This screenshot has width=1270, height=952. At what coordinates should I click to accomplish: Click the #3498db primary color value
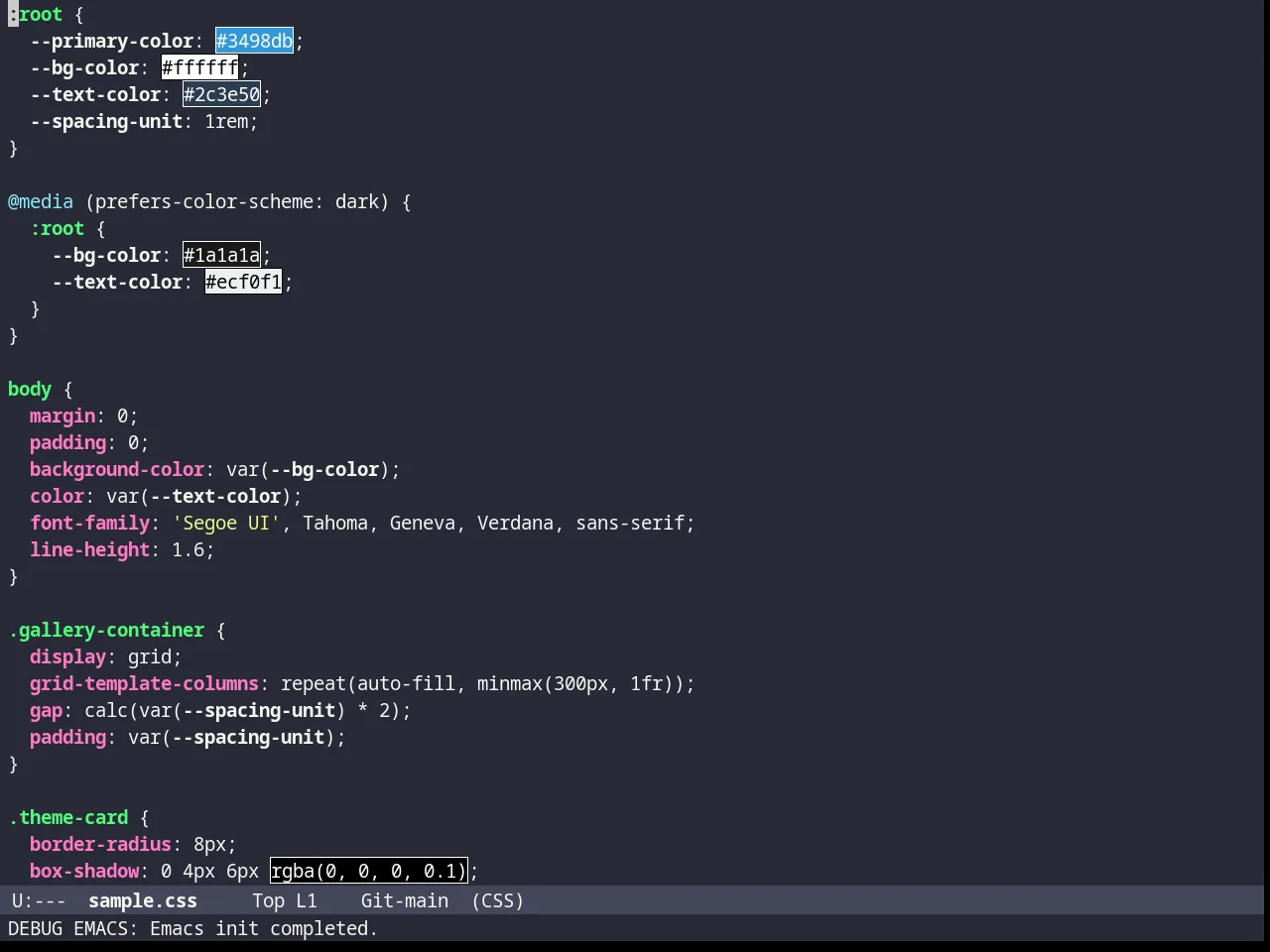[254, 41]
